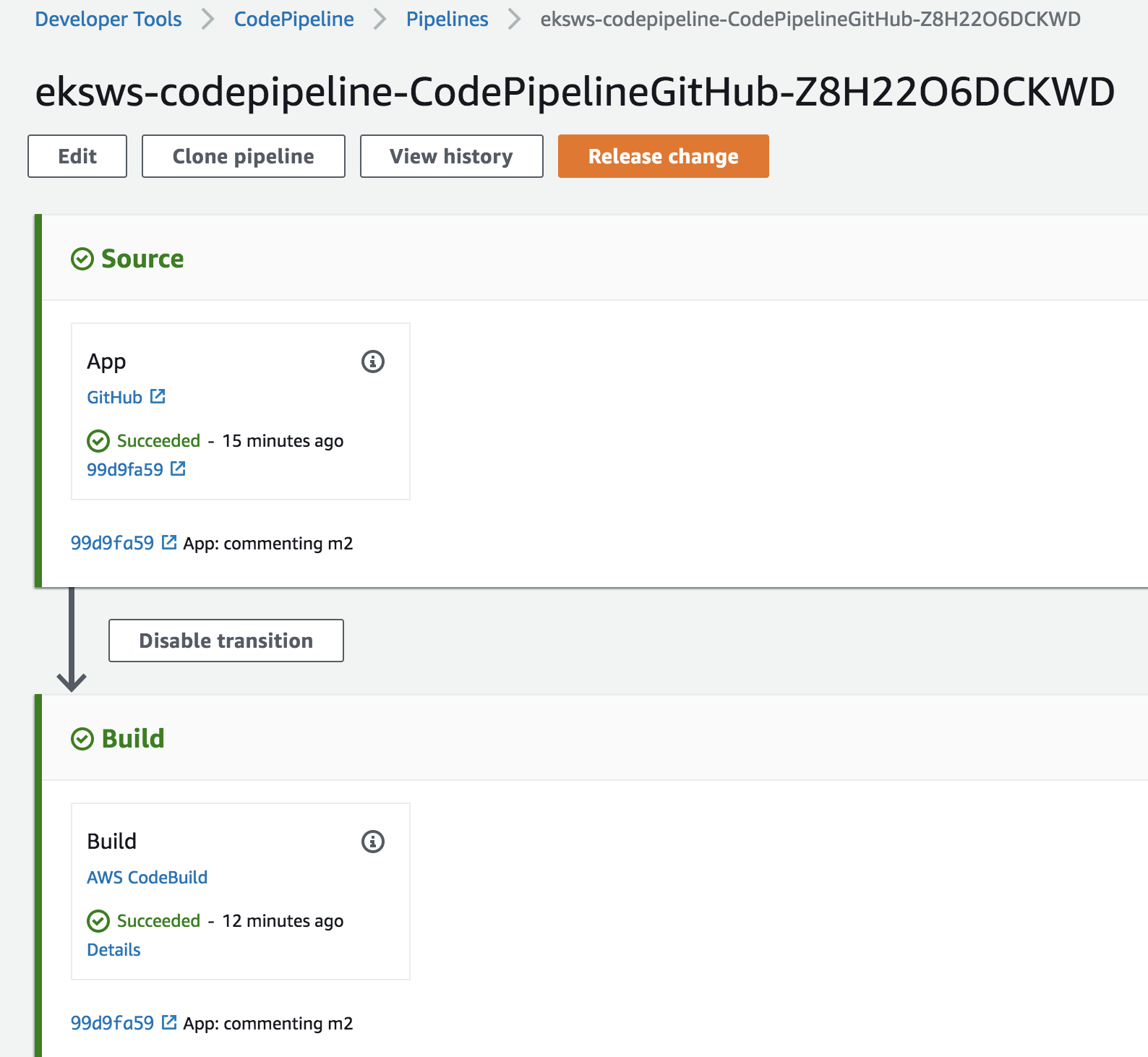Open Source stage commit 99d9fa59 link
The width and height of the screenshot is (1148, 1057).
[x=112, y=543]
